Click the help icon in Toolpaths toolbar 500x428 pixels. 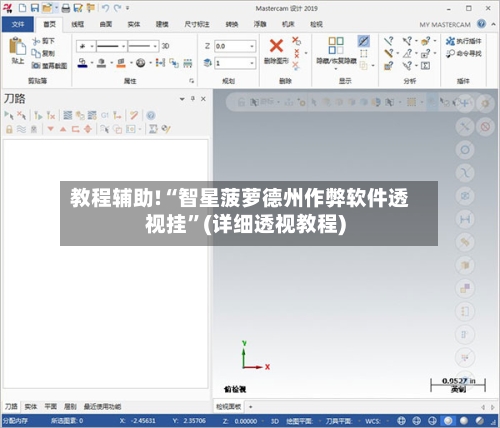coord(151,115)
